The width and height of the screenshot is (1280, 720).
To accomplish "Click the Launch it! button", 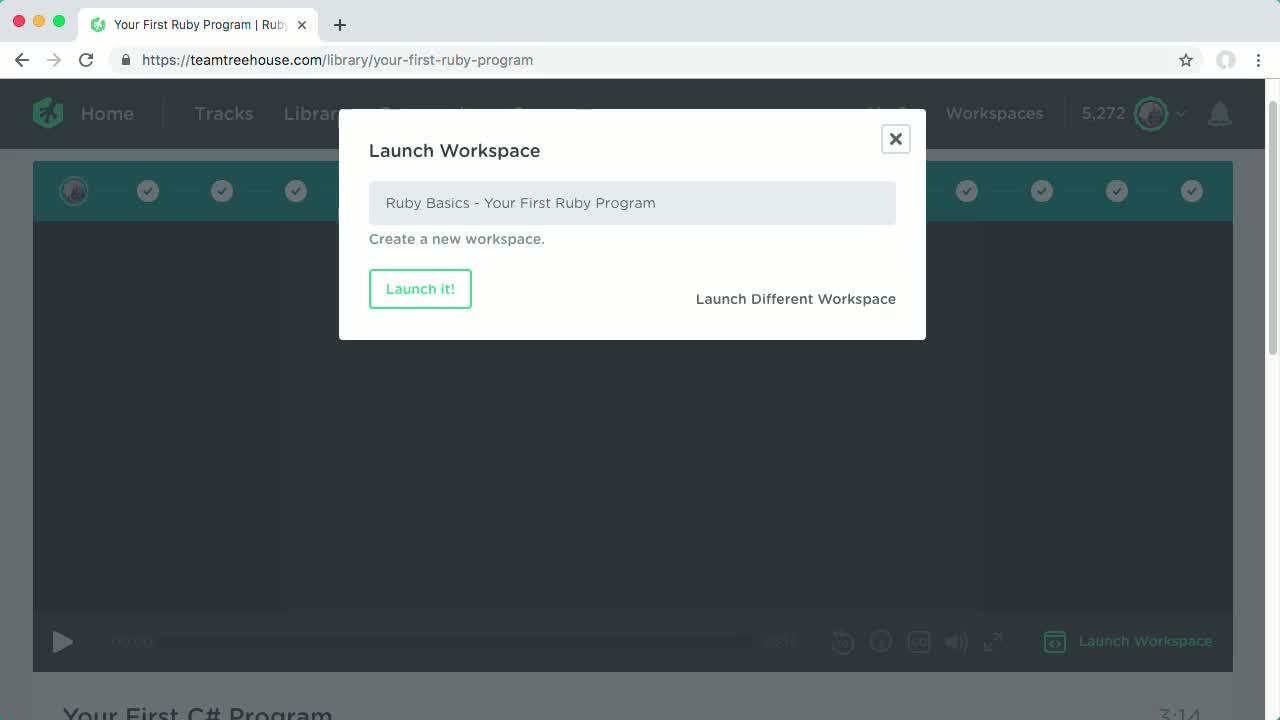I will 420,288.
